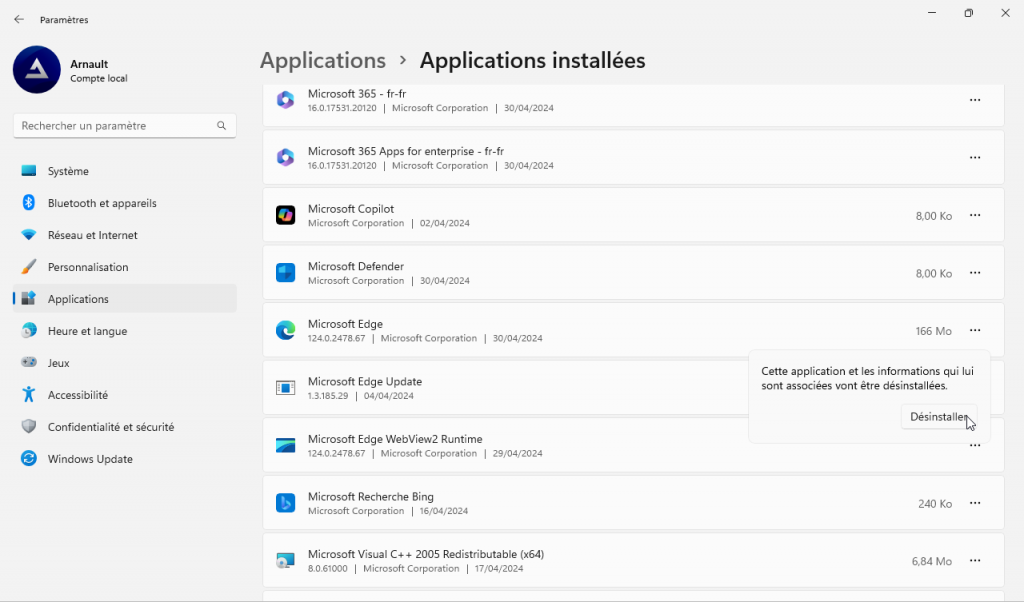Click the Arnault account name
Screen dimensions: 1024x602
coord(89,64)
